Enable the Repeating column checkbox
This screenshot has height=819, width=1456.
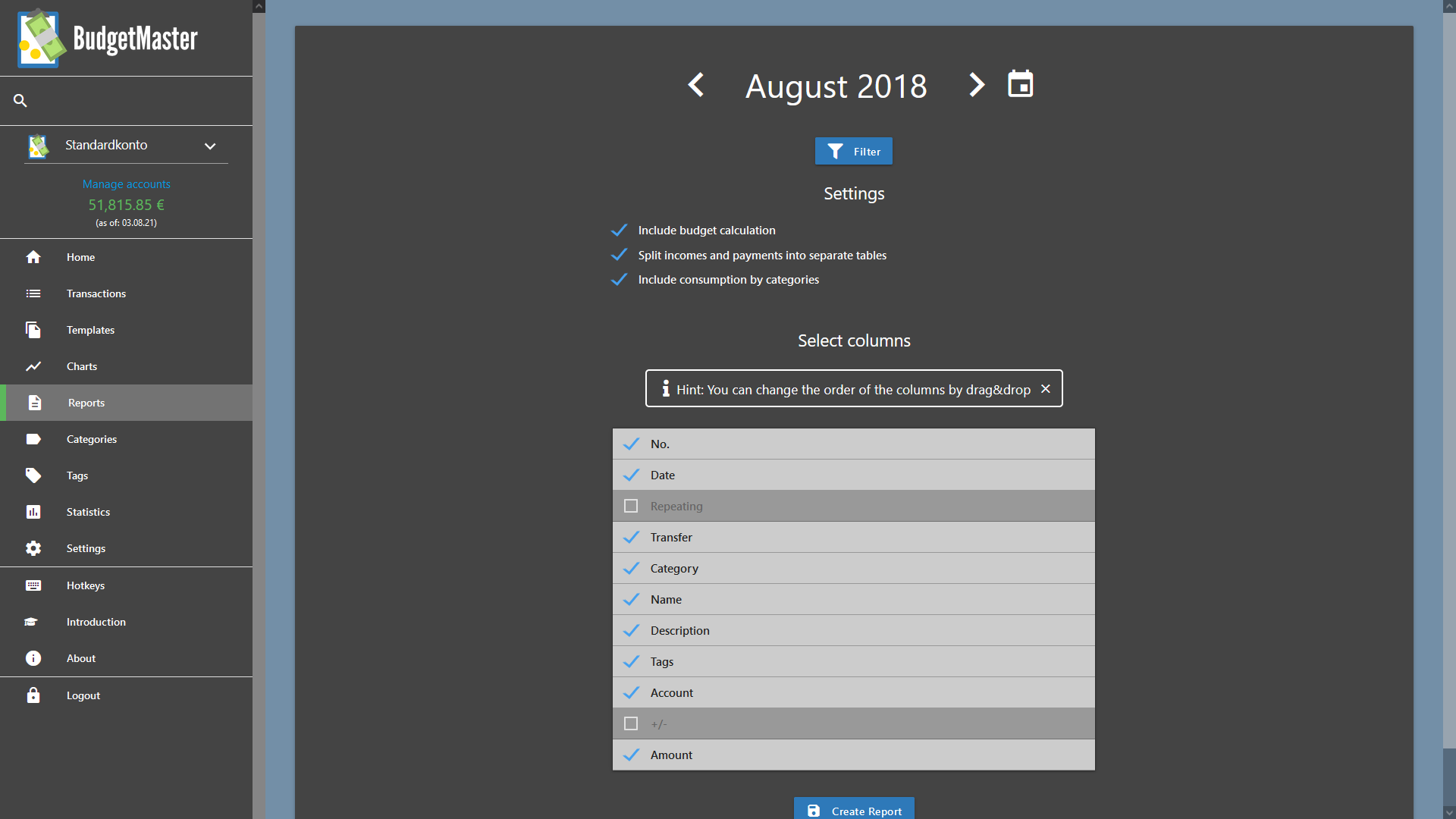631,506
